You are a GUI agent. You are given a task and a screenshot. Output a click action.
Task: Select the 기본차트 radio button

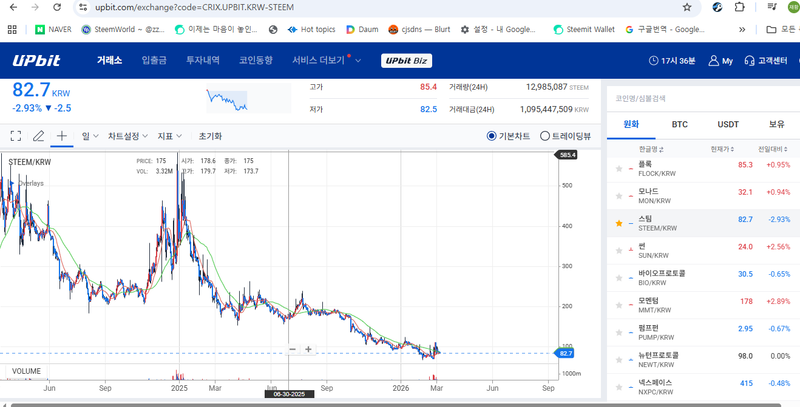point(492,136)
